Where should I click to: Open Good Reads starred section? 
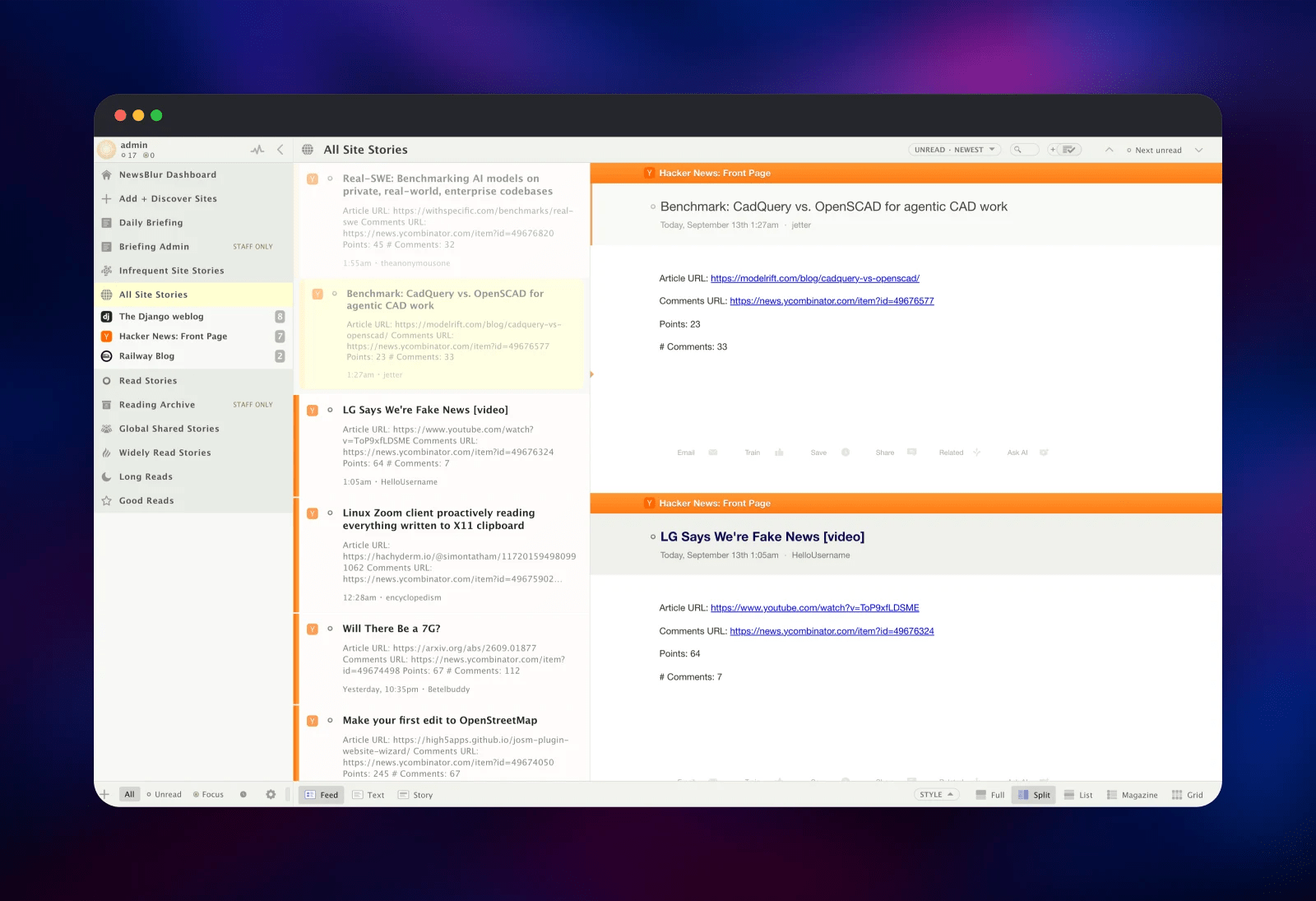point(193,500)
